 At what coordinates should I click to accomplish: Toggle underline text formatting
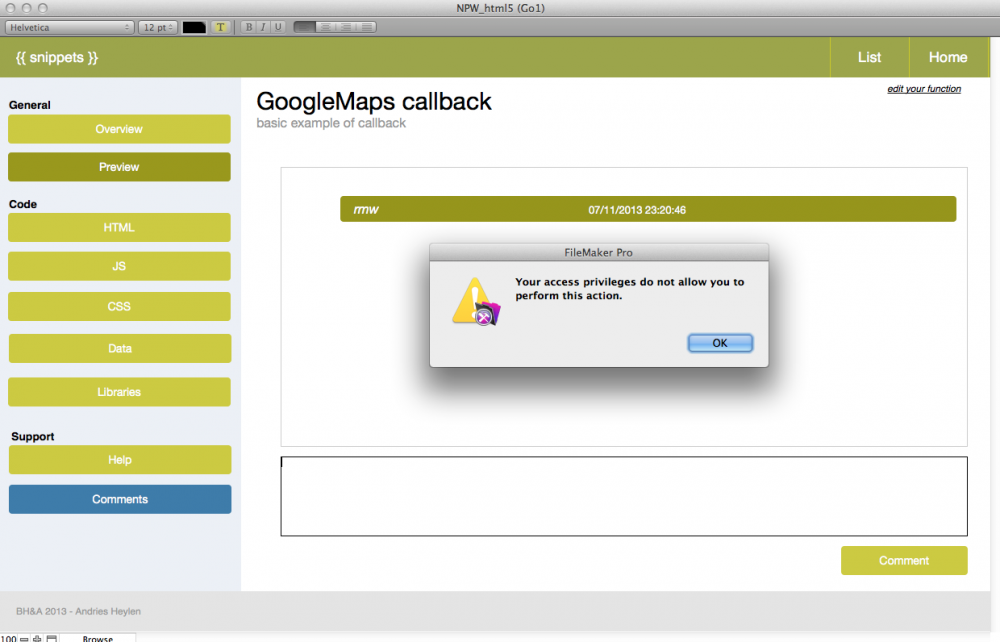pos(278,27)
